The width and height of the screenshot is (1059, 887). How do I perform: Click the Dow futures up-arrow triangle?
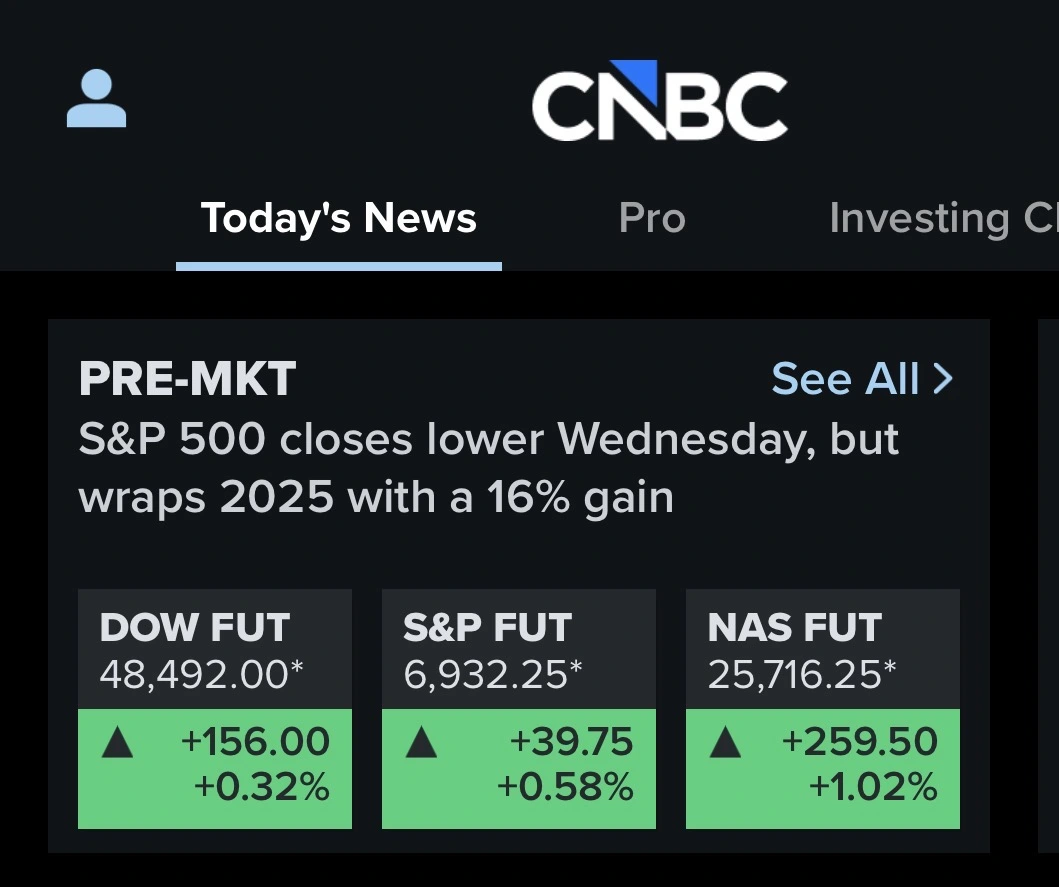pyautogui.click(x=118, y=743)
